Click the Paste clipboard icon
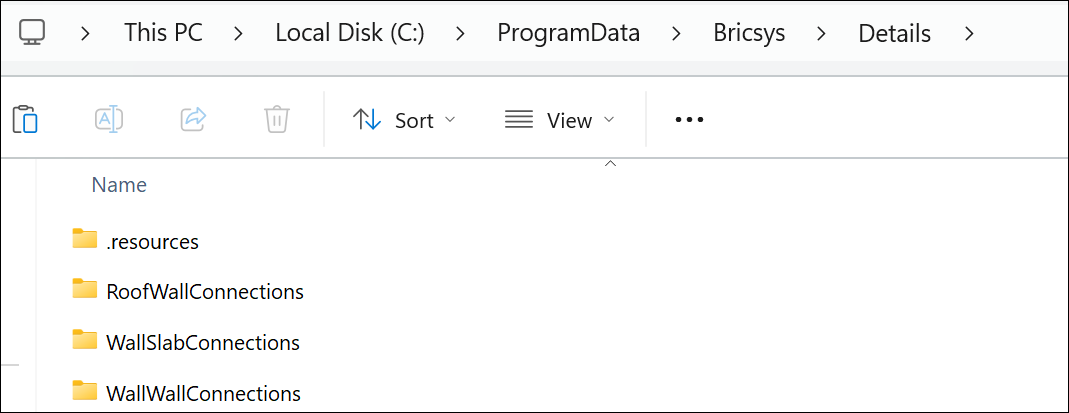The height and width of the screenshot is (413, 1069). [x=25, y=120]
